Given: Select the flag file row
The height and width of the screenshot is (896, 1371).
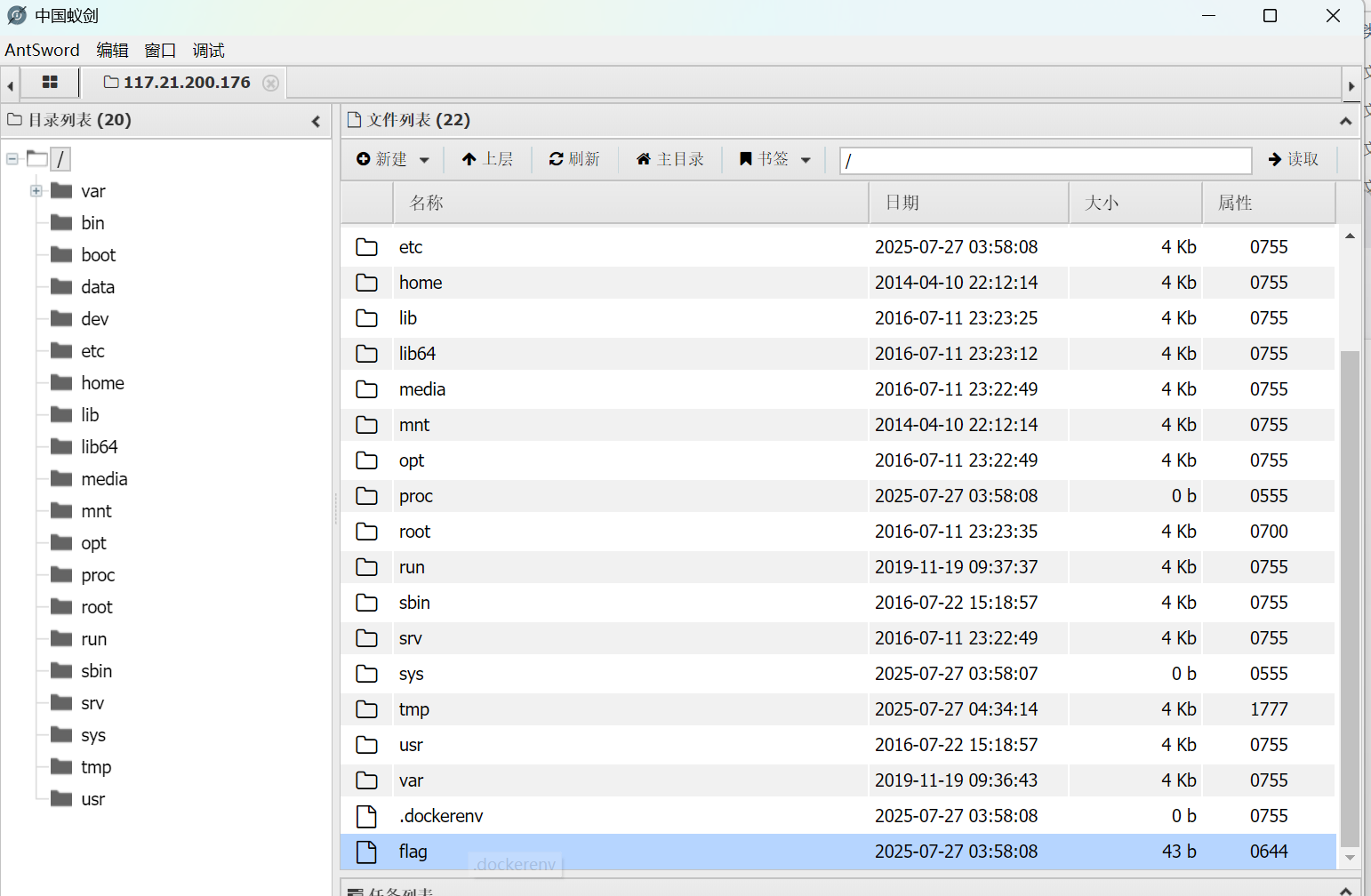Looking at the screenshot, I should 838,852.
